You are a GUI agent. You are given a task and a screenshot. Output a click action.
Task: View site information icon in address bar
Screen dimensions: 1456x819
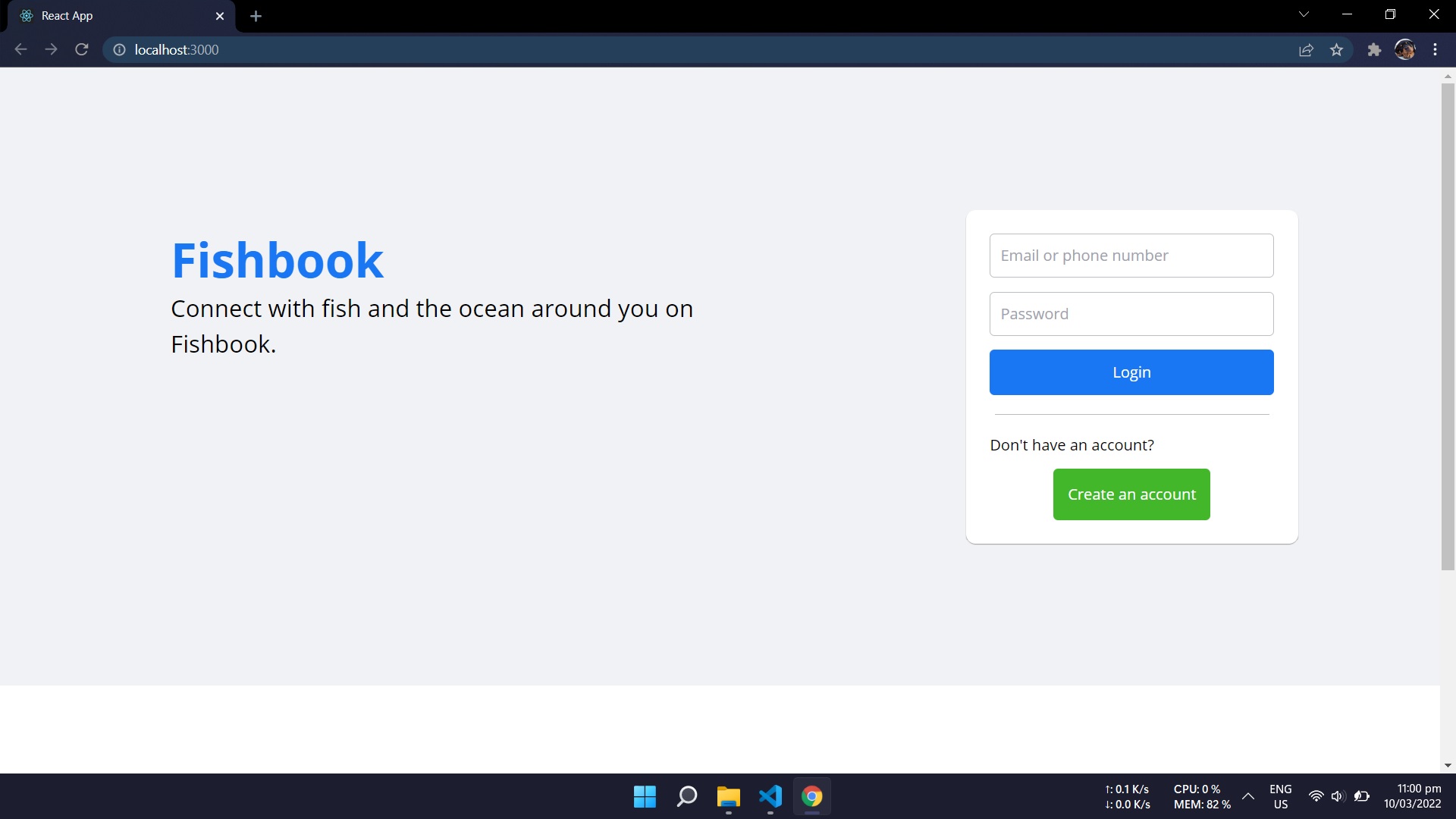[119, 49]
